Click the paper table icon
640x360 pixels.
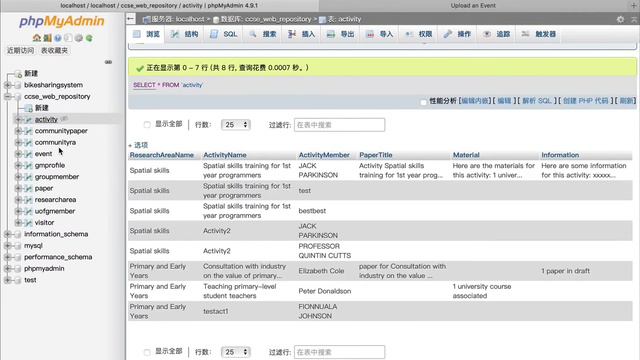point(29,189)
